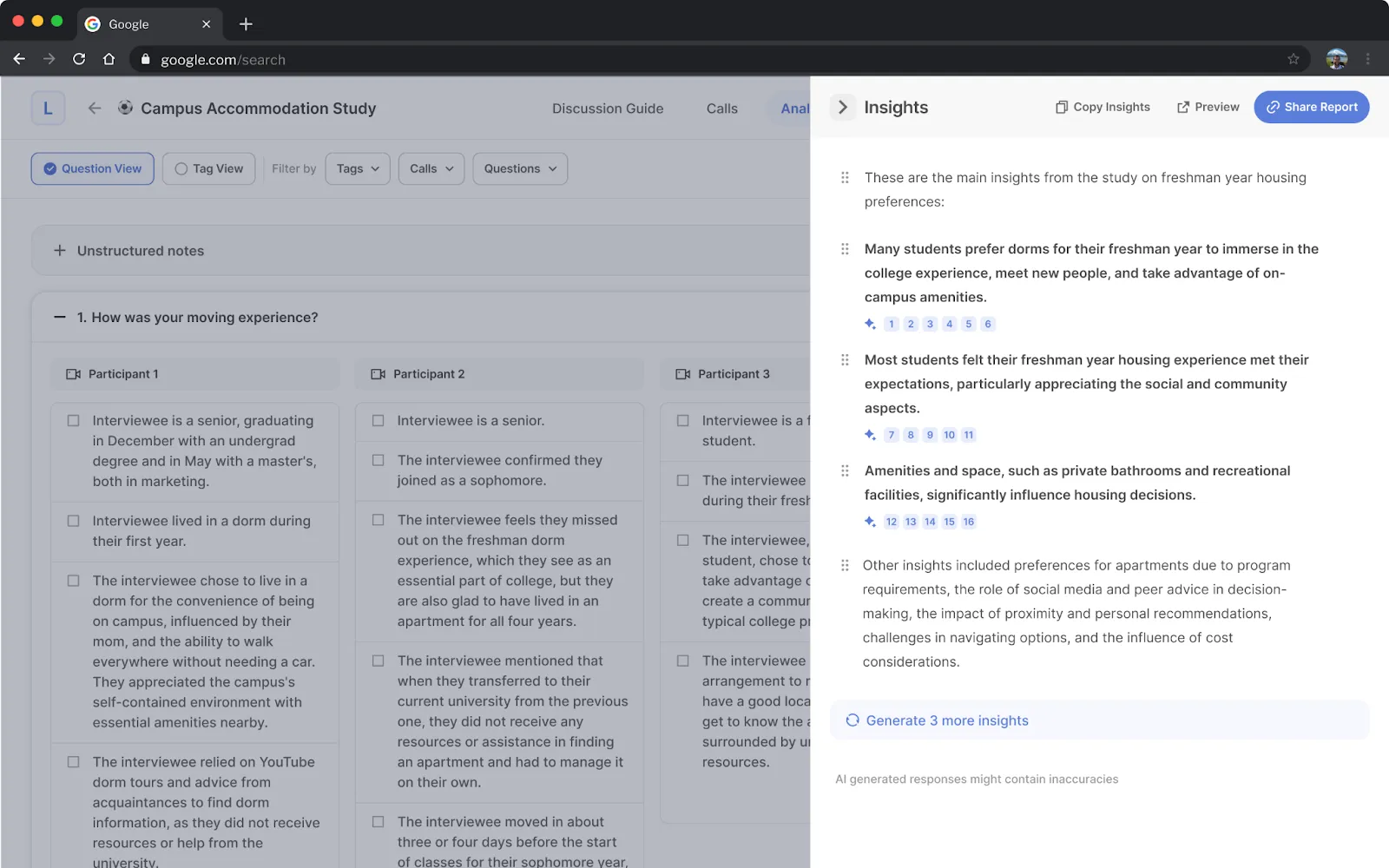Viewport: 1389px width, 868px height.
Task: Open citation 6 reference chip
Action: 988,324
